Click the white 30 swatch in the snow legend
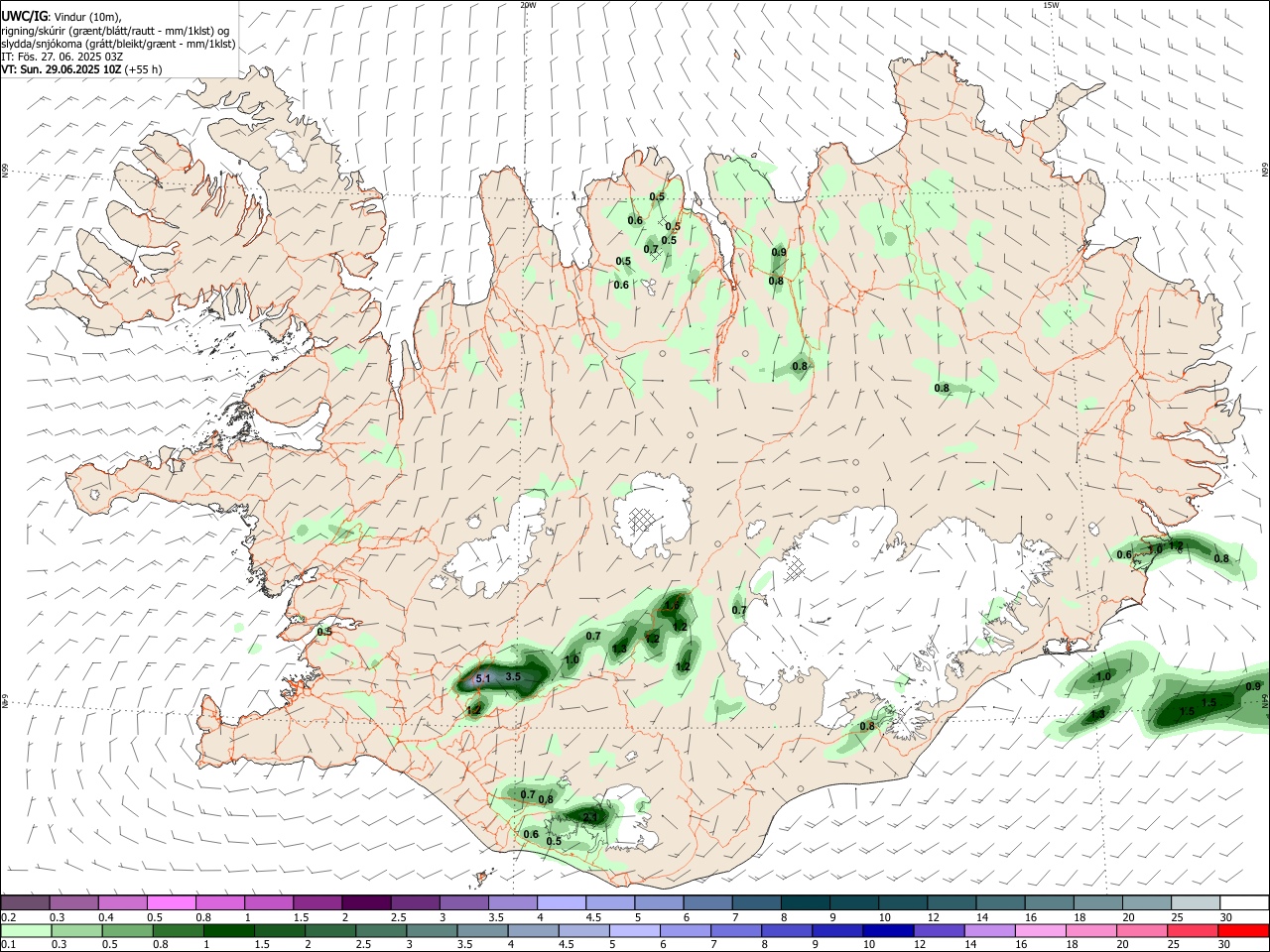 point(1243,903)
